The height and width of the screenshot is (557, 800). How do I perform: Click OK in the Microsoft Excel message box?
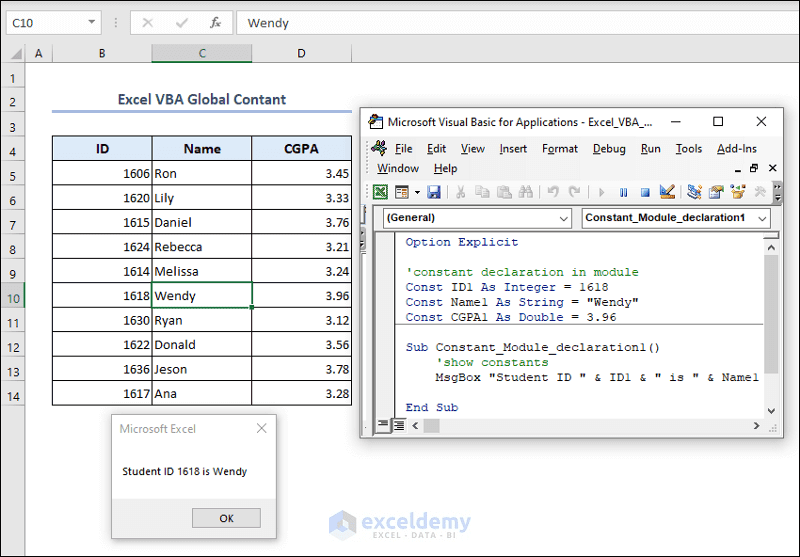tap(226, 518)
